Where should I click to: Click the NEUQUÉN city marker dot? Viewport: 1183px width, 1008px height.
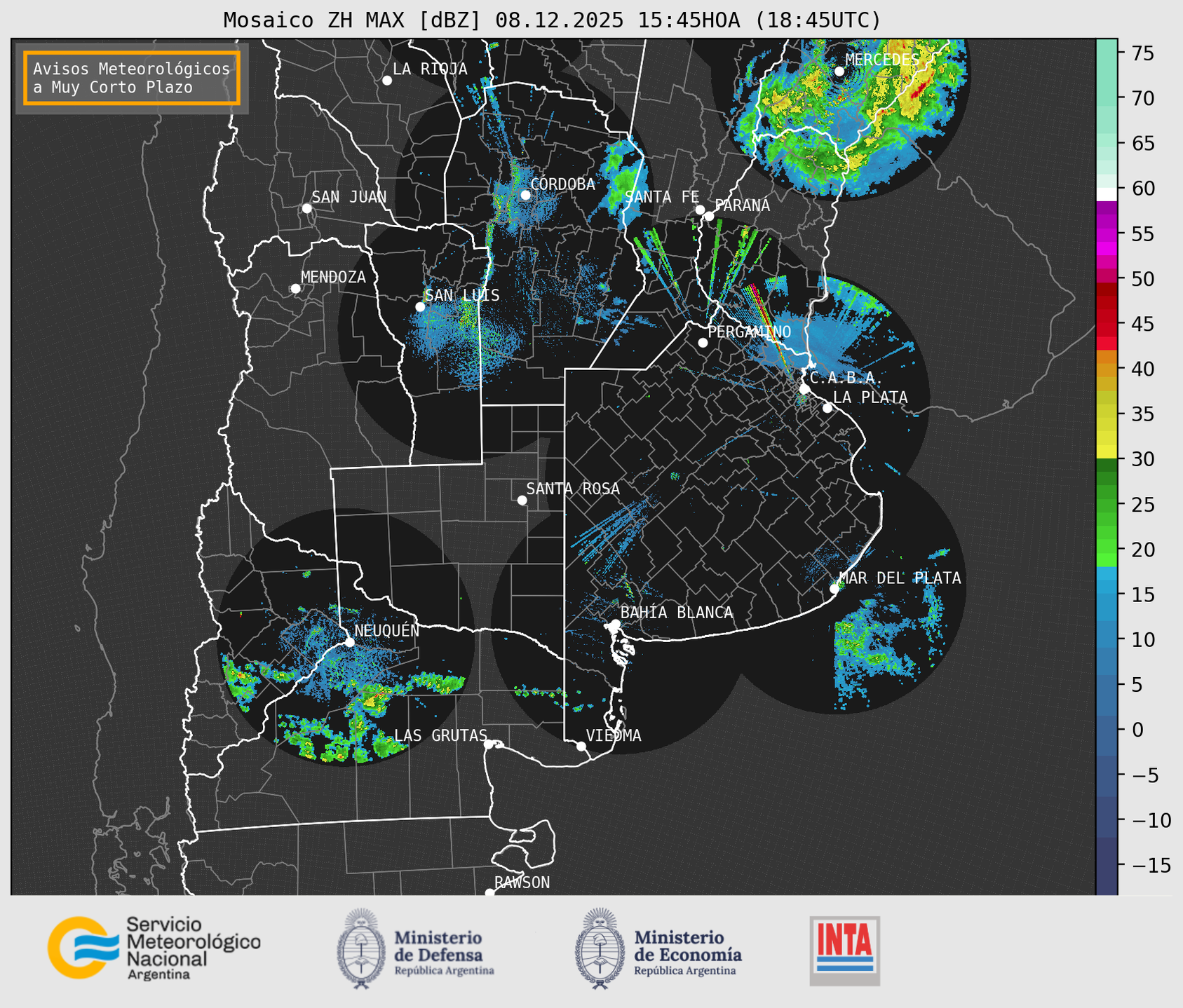point(349,642)
